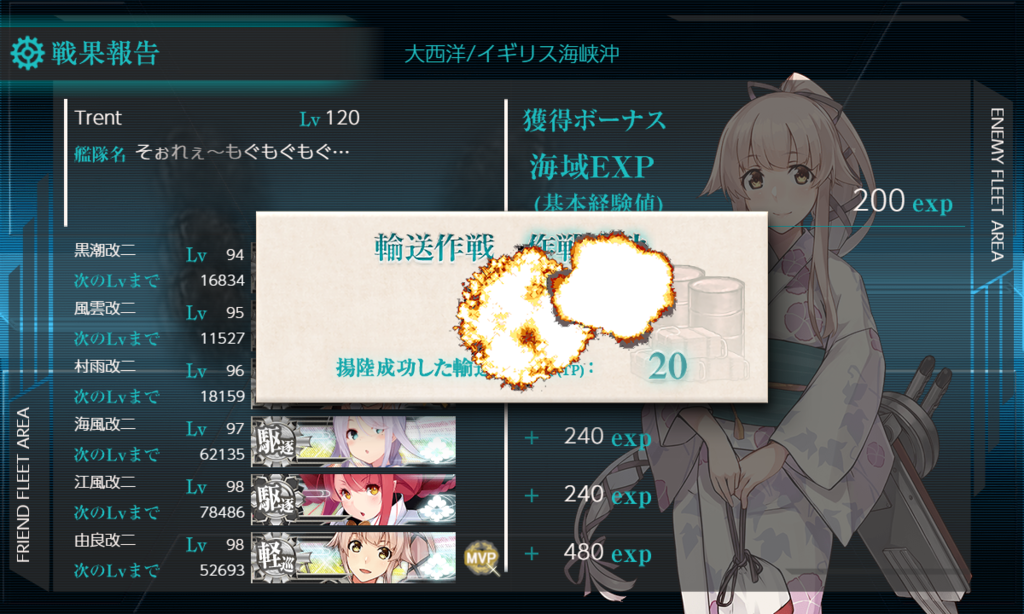Select 由良改二 ship banner portrait
The width and height of the screenshot is (1024, 614).
click(353, 557)
